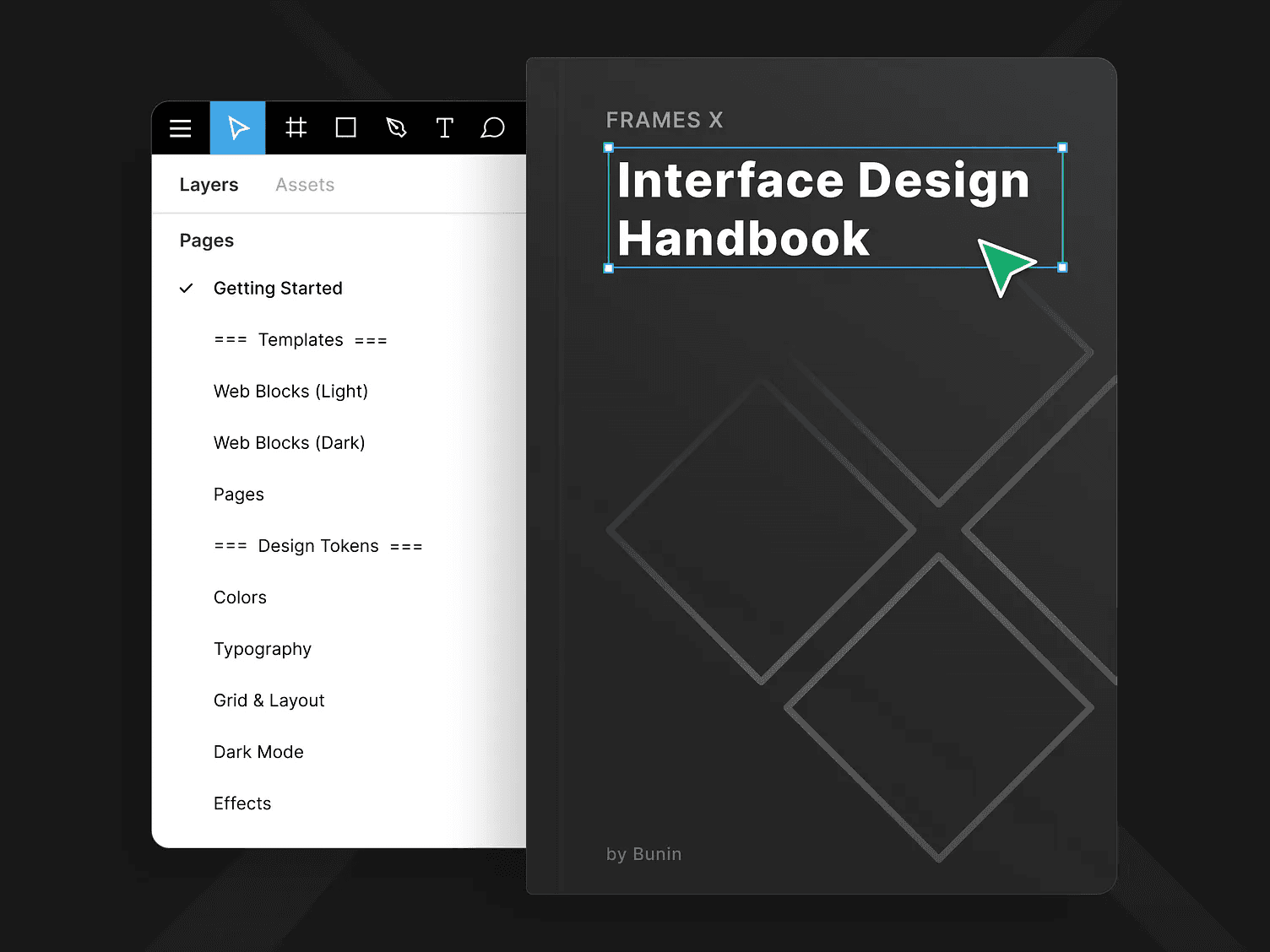The height and width of the screenshot is (952, 1270).
Task: Select the Effects page
Action: point(242,803)
